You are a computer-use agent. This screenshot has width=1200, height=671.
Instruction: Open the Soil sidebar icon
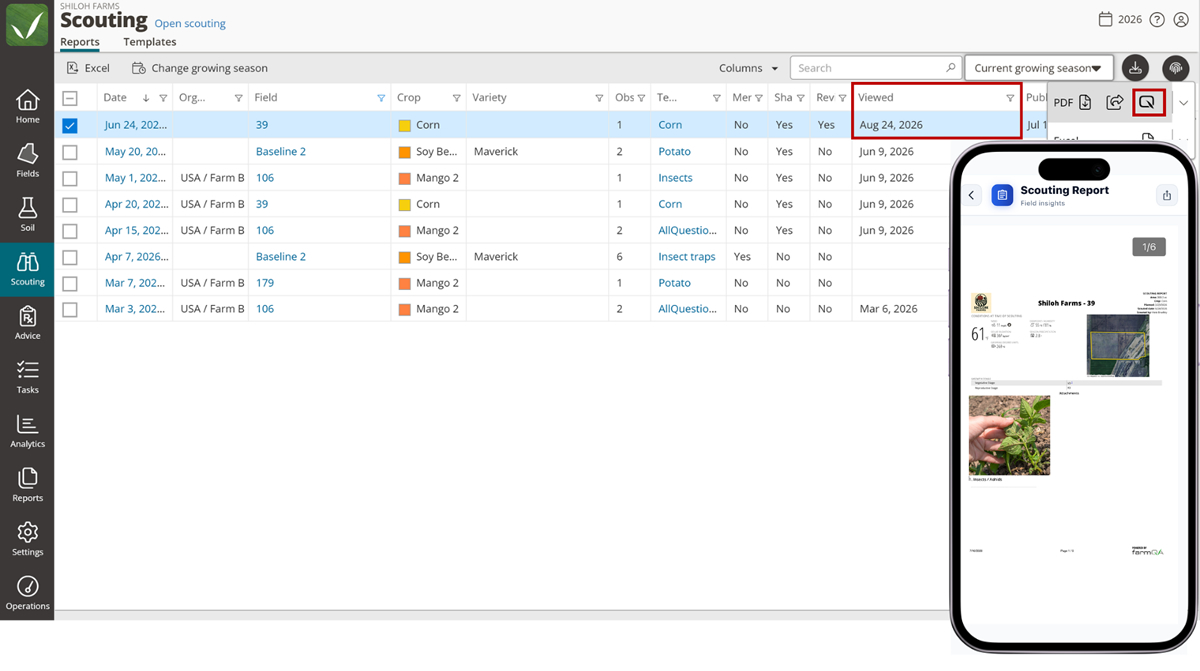[x=27, y=214]
